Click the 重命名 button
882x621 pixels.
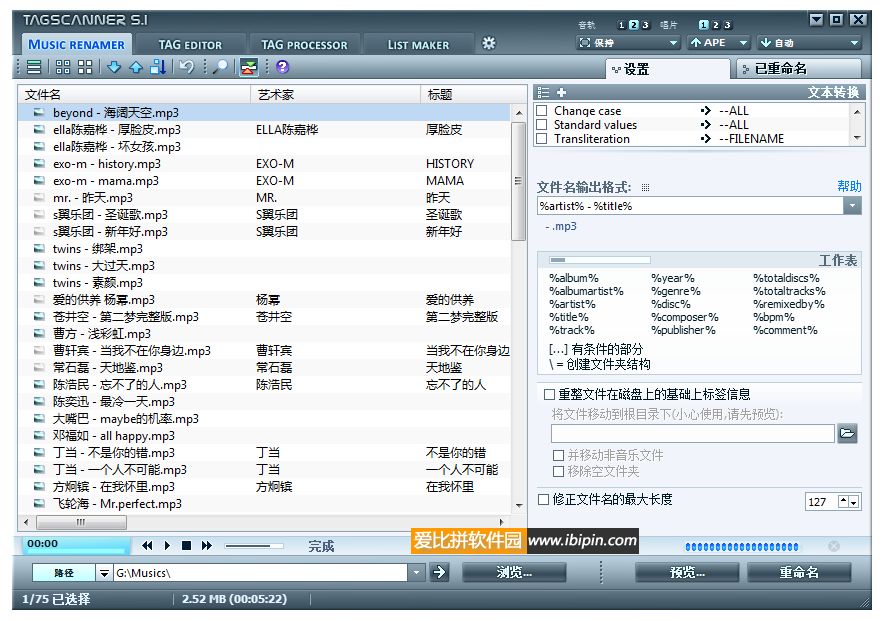tap(799, 573)
